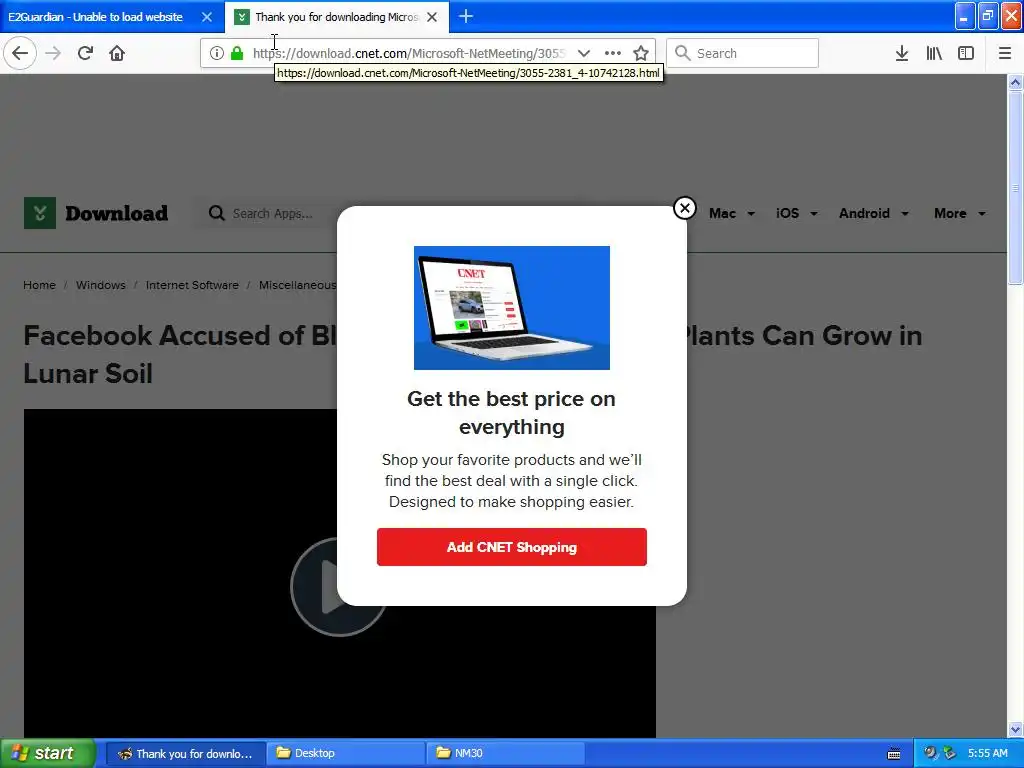The height and width of the screenshot is (768, 1024).
Task: Open Internet Software breadcrumb link
Action: coord(192,285)
